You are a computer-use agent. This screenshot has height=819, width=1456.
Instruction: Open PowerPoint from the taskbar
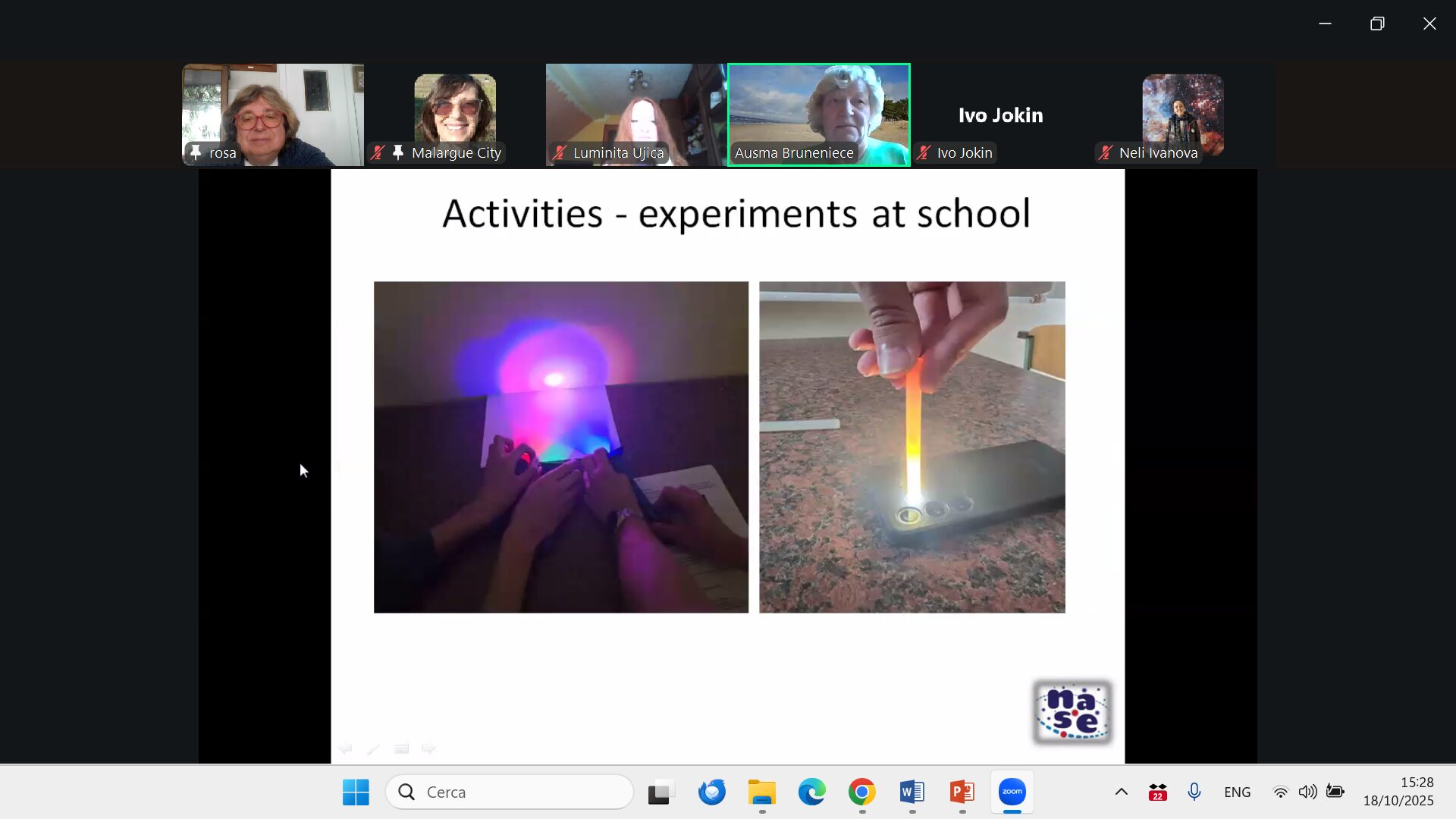point(962,792)
